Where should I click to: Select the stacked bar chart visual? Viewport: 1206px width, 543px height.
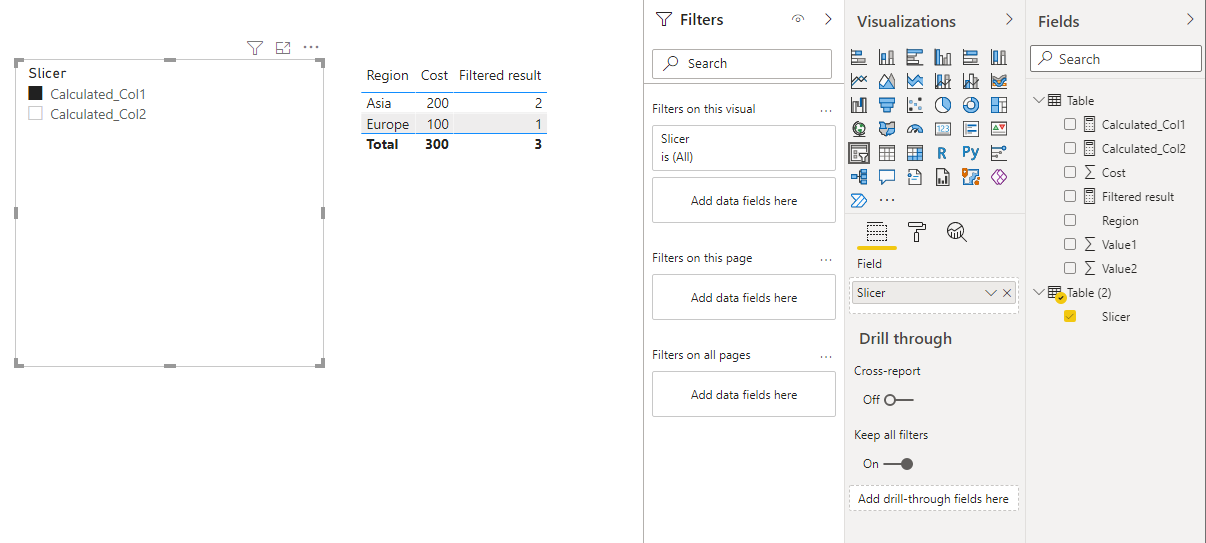859,57
